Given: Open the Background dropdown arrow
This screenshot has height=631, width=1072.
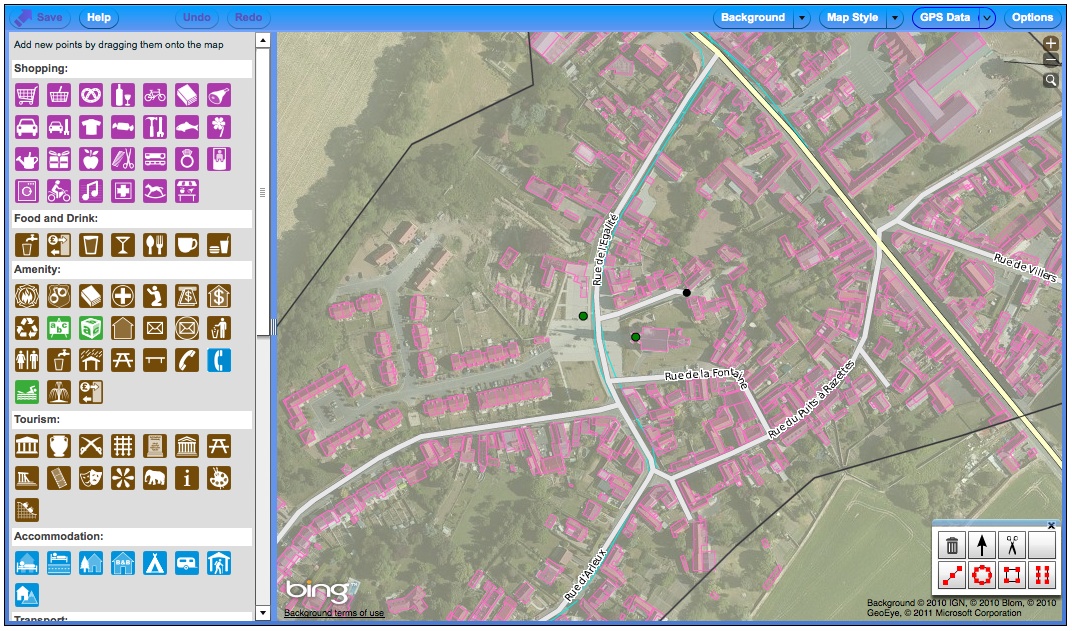Looking at the screenshot, I should [x=802, y=18].
